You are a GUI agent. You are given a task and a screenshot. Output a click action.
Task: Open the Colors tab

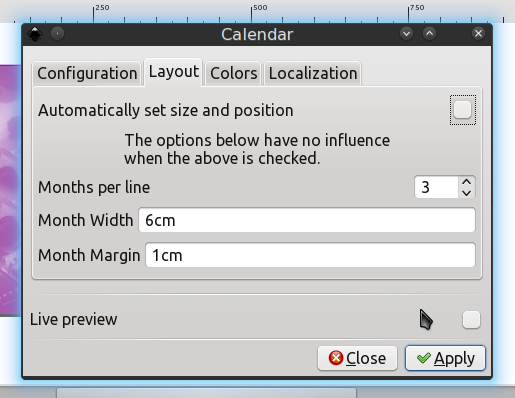[x=234, y=73]
